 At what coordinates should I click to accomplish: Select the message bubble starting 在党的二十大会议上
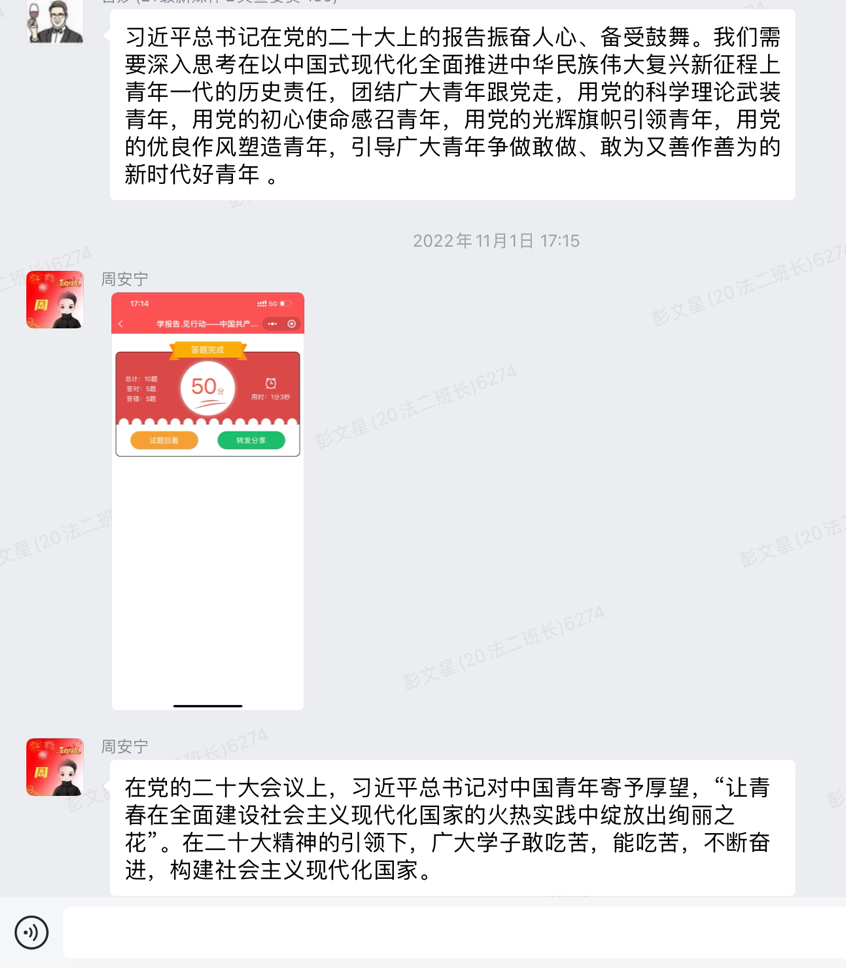point(453,828)
